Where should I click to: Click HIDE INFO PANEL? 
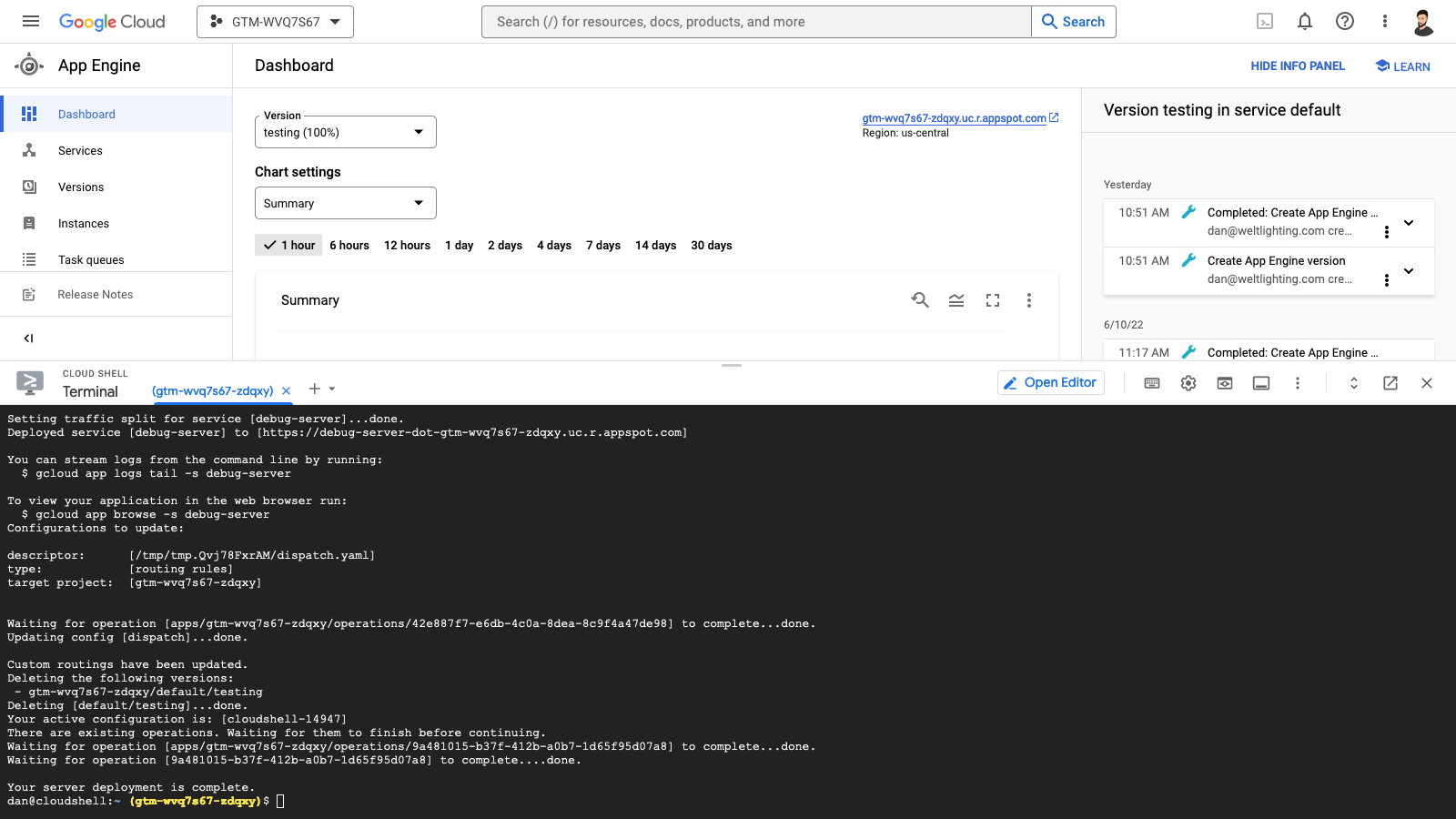[1298, 66]
